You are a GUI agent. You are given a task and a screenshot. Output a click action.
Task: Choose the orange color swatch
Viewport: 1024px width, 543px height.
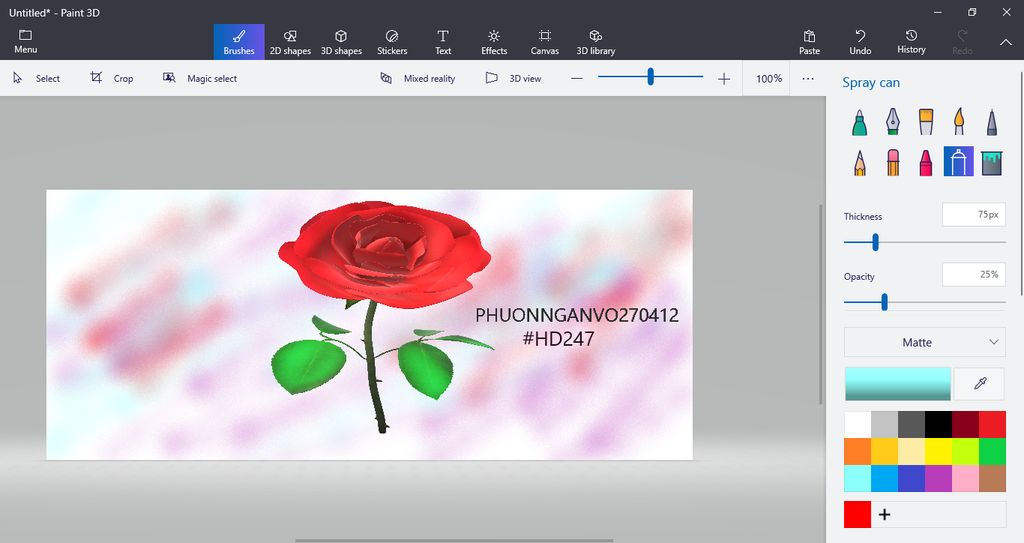click(857, 452)
